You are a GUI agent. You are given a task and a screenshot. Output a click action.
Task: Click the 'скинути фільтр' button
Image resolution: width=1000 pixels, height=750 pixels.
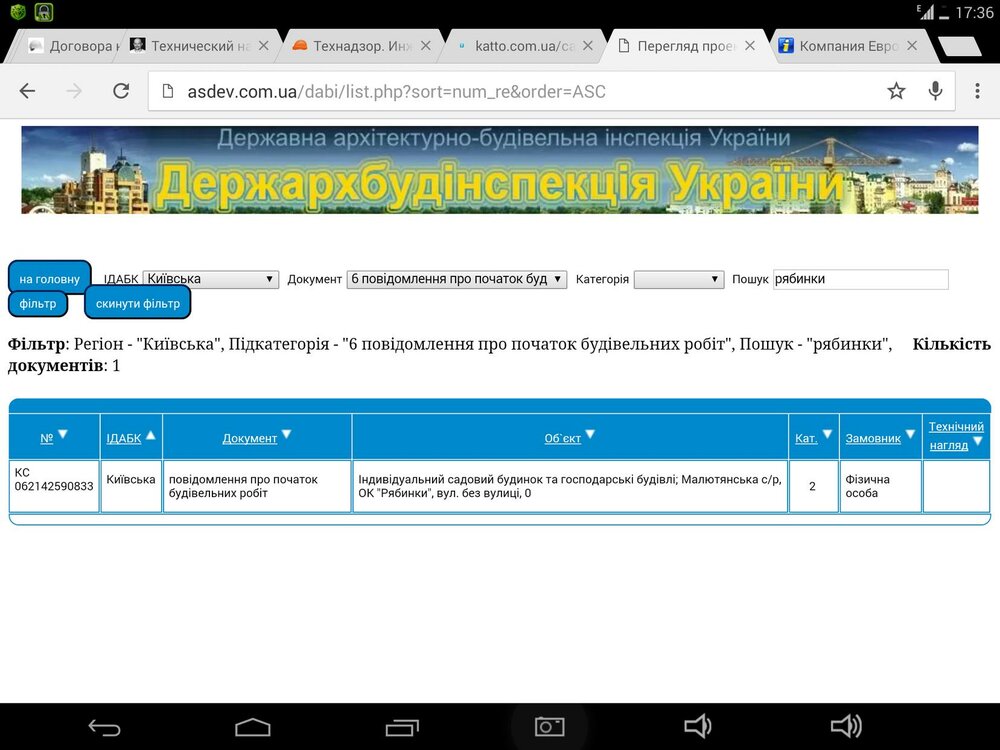(x=139, y=303)
